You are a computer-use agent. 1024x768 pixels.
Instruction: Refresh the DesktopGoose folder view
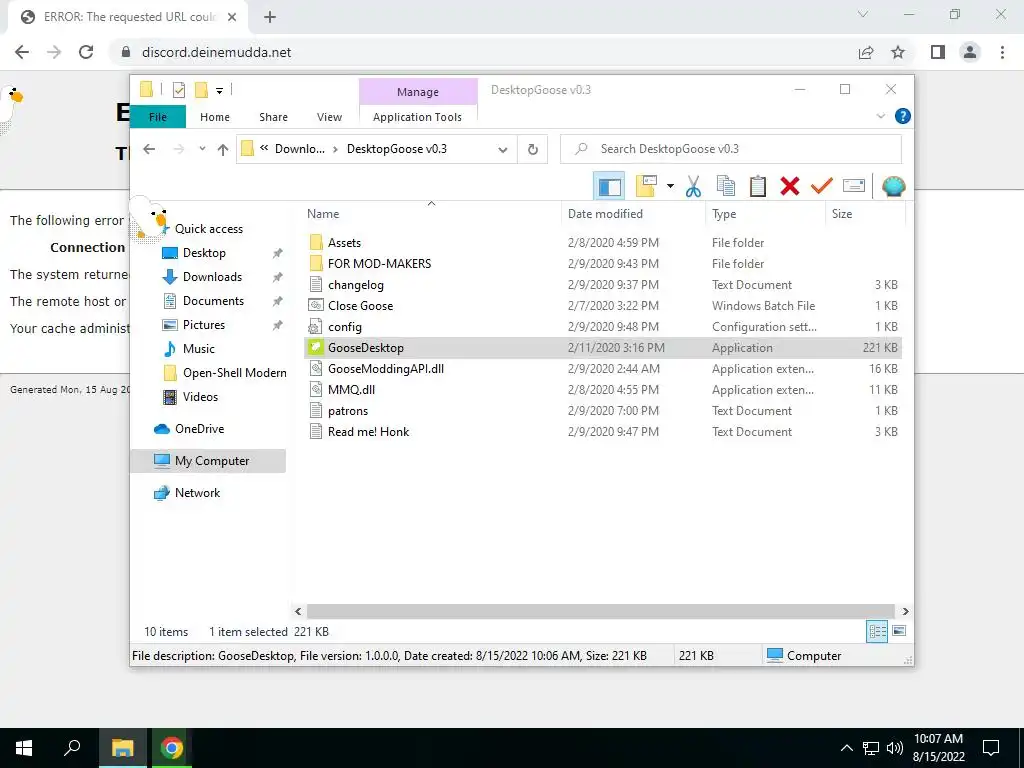coord(533,150)
